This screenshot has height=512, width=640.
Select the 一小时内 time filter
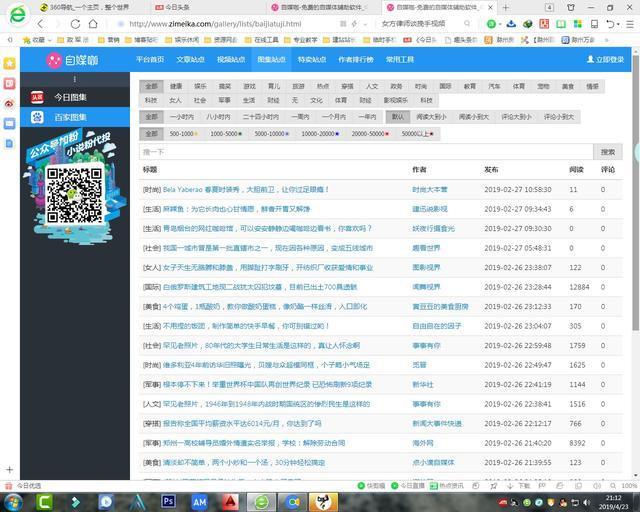[x=182, y=117]
